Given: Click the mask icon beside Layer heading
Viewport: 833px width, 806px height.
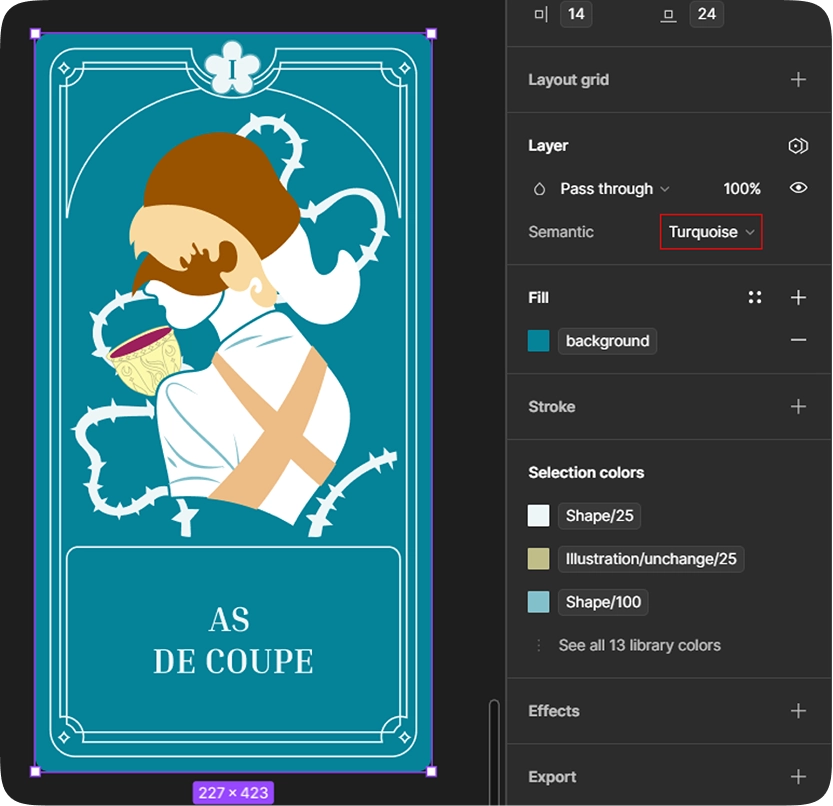Looking at the screenshot, I should [x=797, y=146].
